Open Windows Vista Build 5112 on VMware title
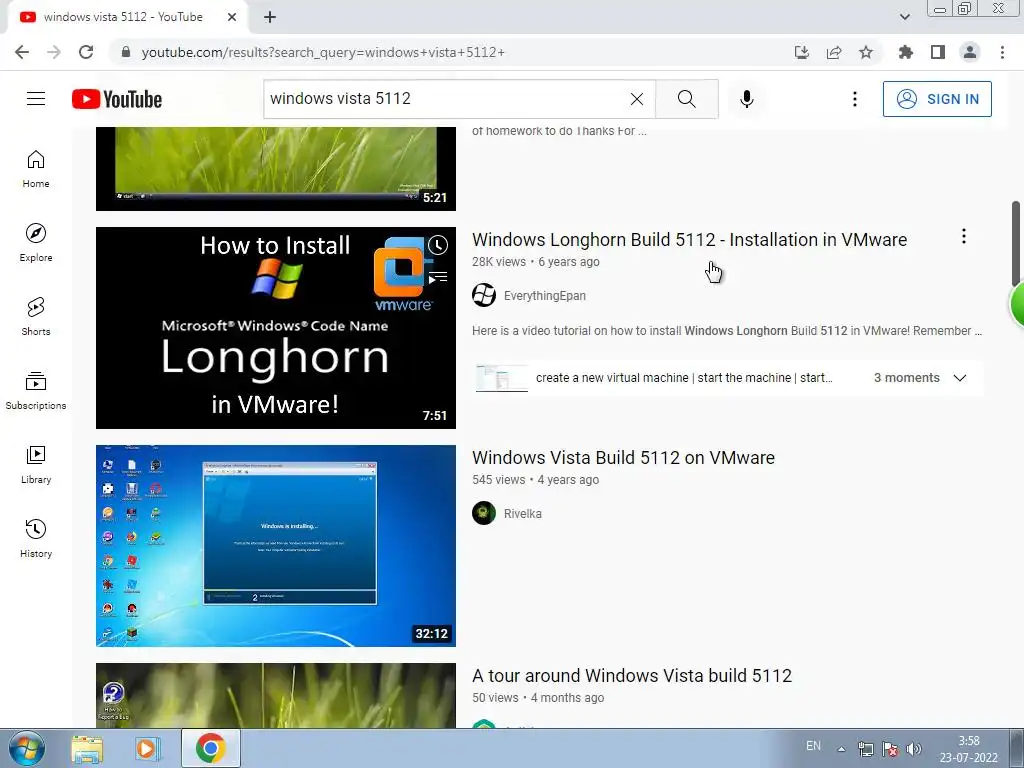1024x768 pixels. [623, 458]
